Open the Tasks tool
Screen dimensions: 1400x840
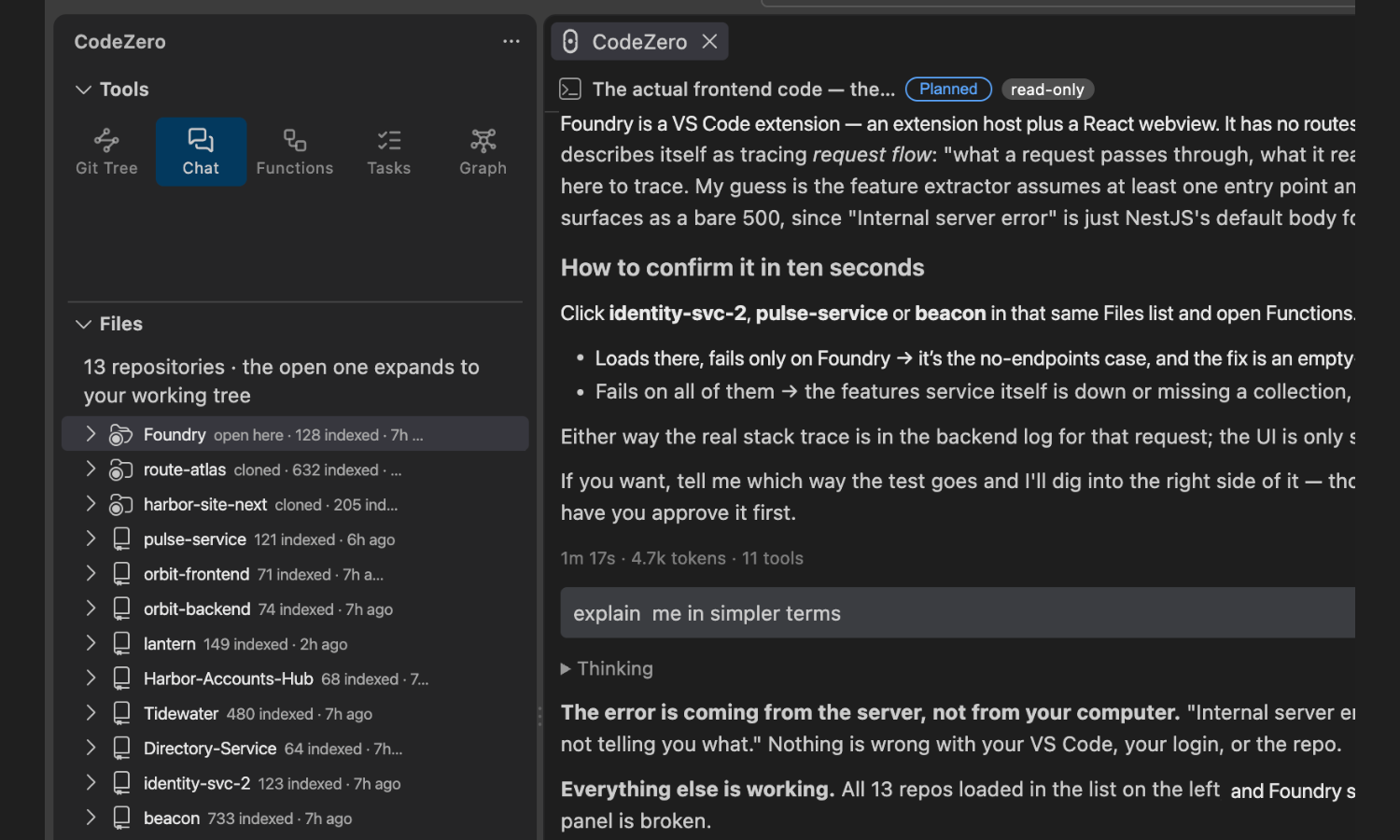[389, 152]
